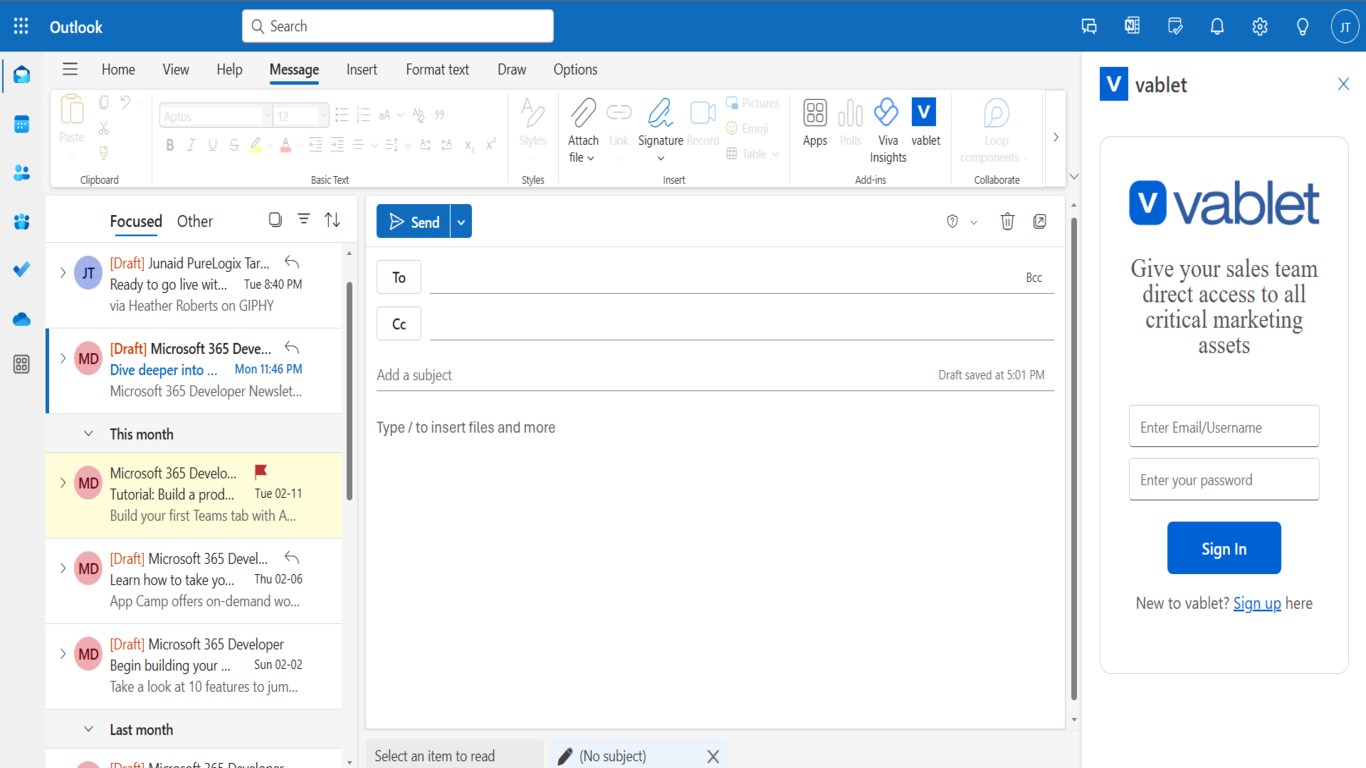Screen dimensions: 1366x768
Task: Open More apps in the left rail
Action: tap(21, 365)
